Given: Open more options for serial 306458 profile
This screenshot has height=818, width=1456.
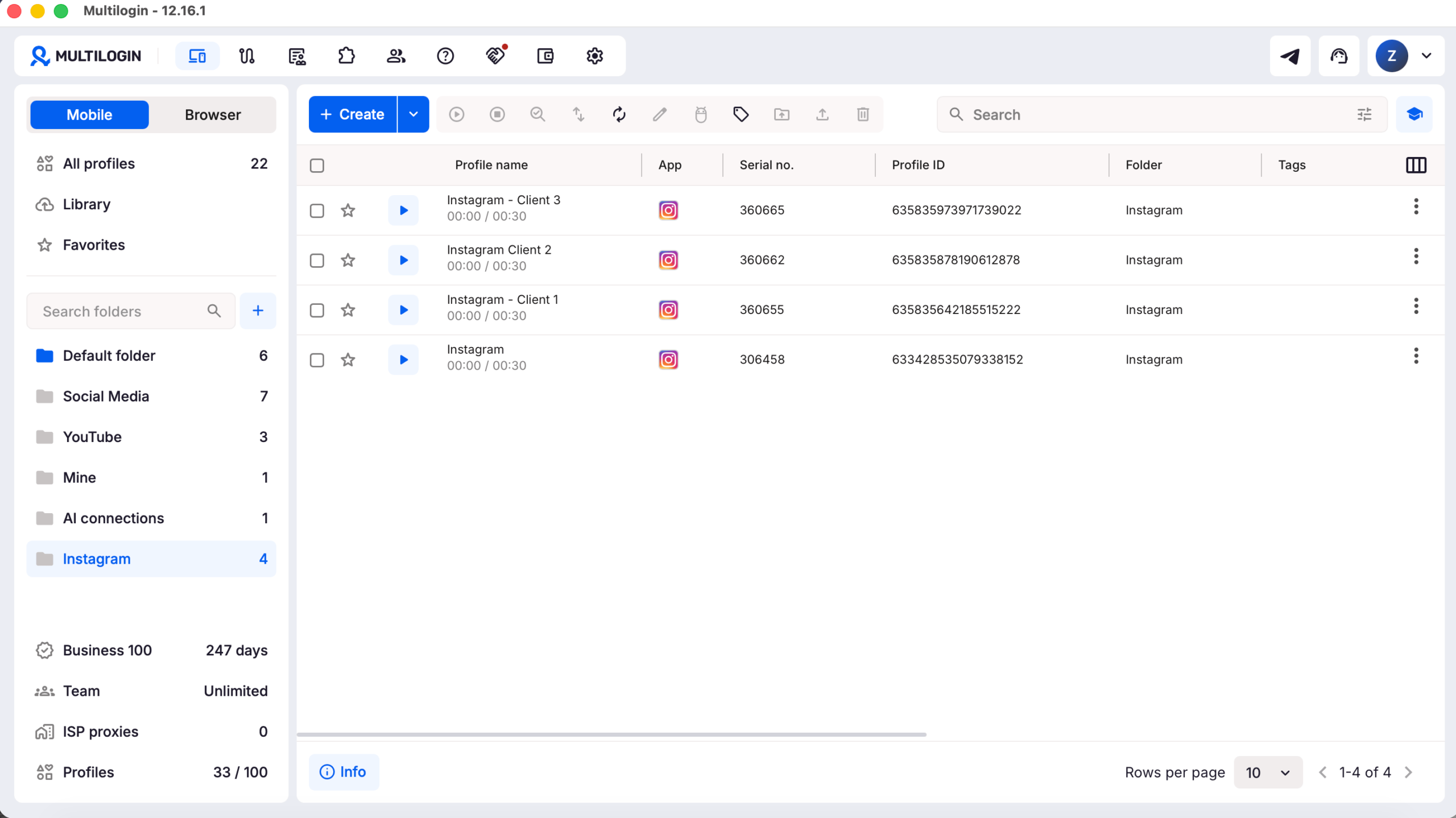Looking at the screenshot, I should pos(1416,356).
